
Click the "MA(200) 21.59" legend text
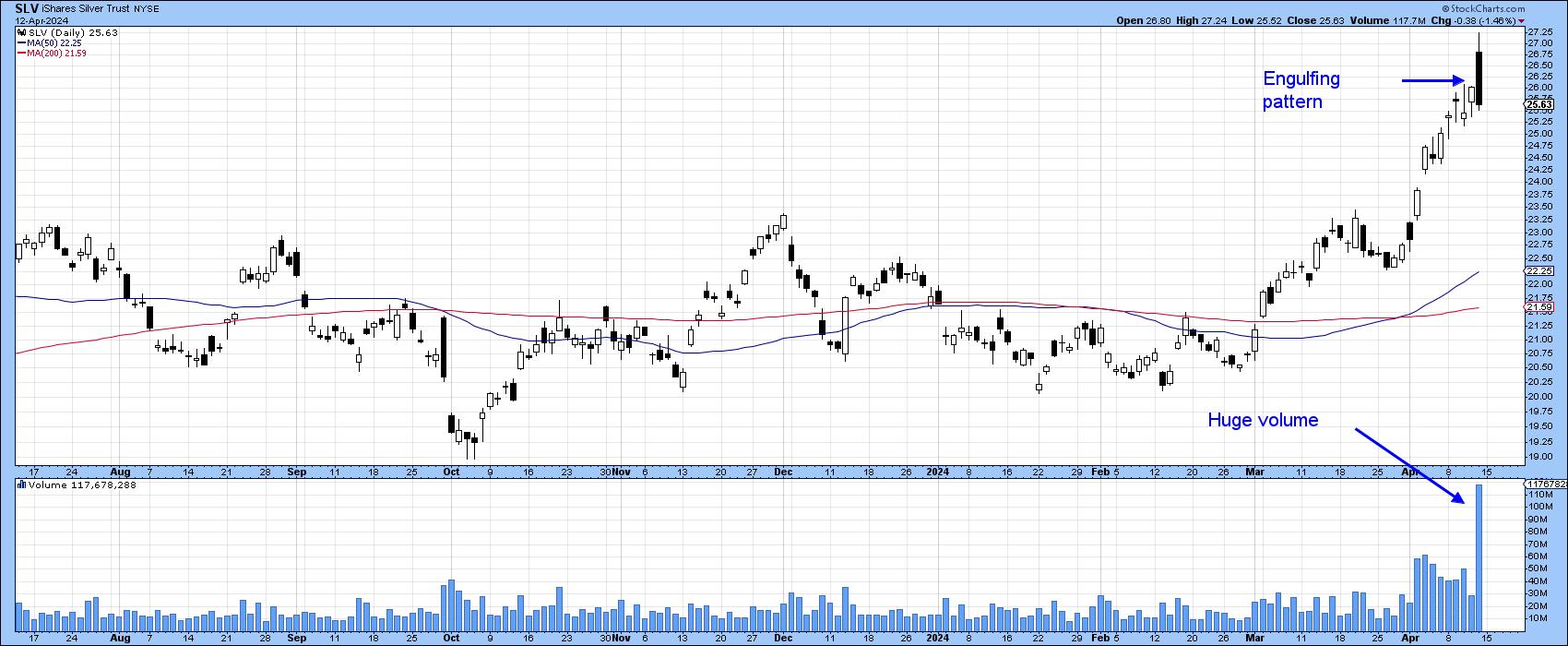pyautogui.click(x=57, y=53)
